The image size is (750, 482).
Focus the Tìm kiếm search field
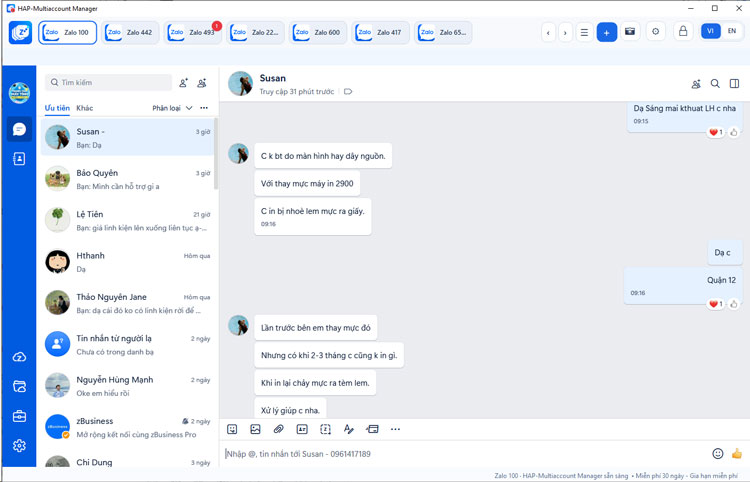(x=109, y=82)
